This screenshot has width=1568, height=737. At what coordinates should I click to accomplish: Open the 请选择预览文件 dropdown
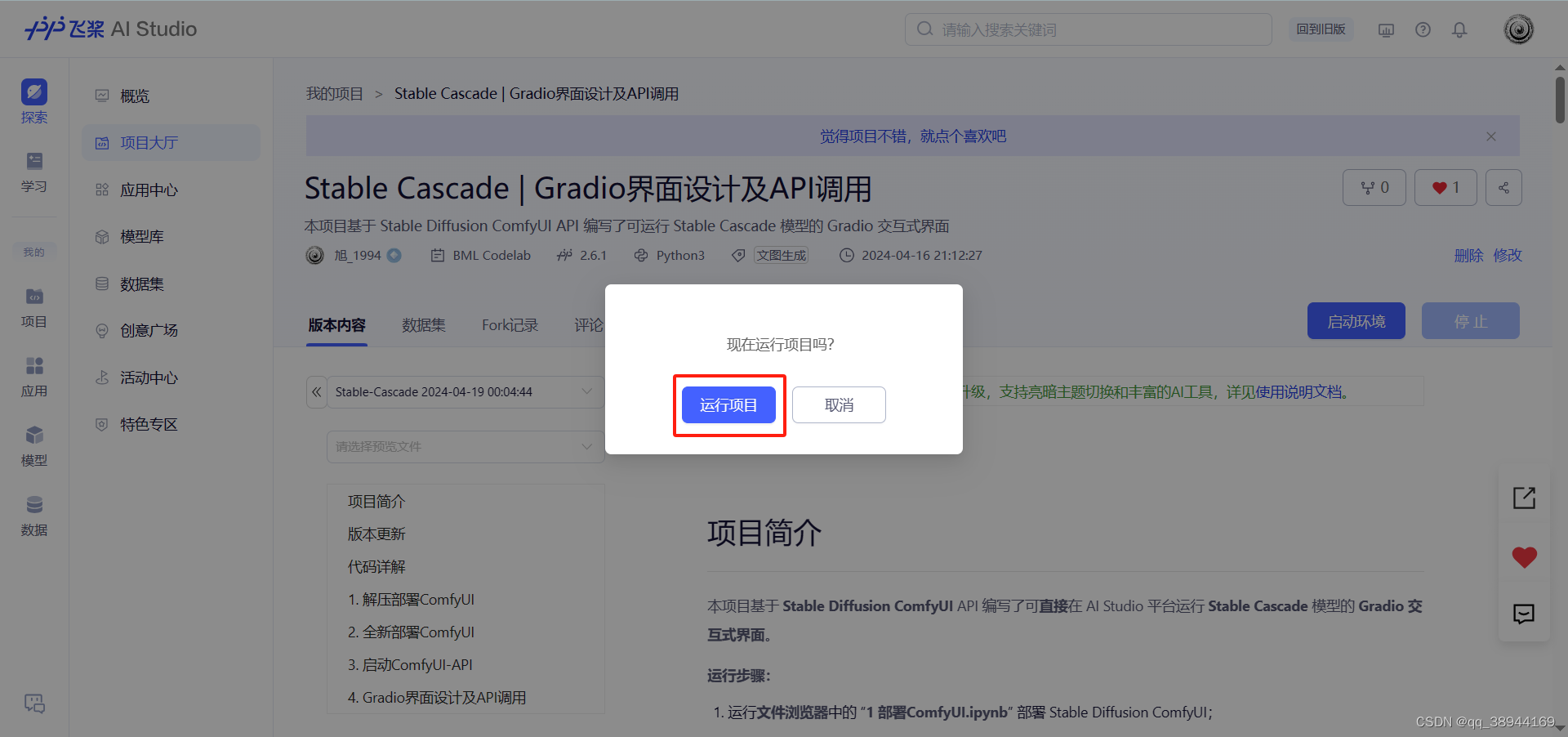(x=465, y=447)
